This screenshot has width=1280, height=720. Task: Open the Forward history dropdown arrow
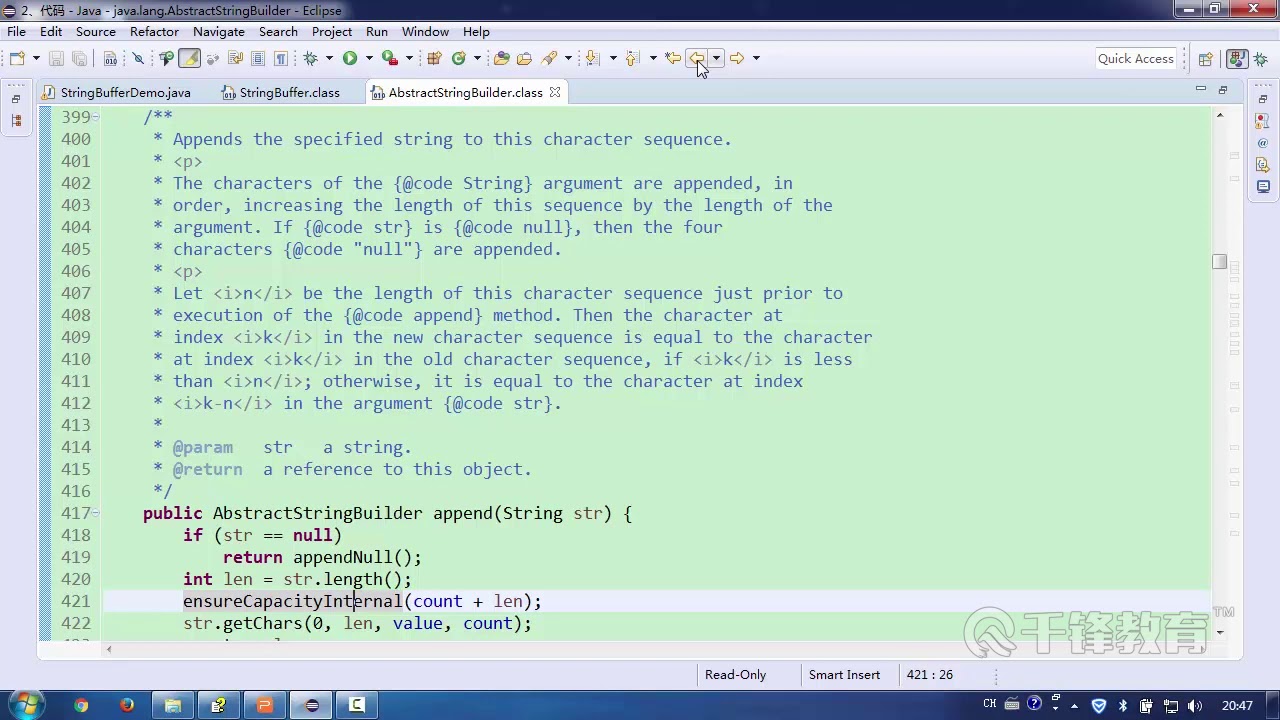756,58
